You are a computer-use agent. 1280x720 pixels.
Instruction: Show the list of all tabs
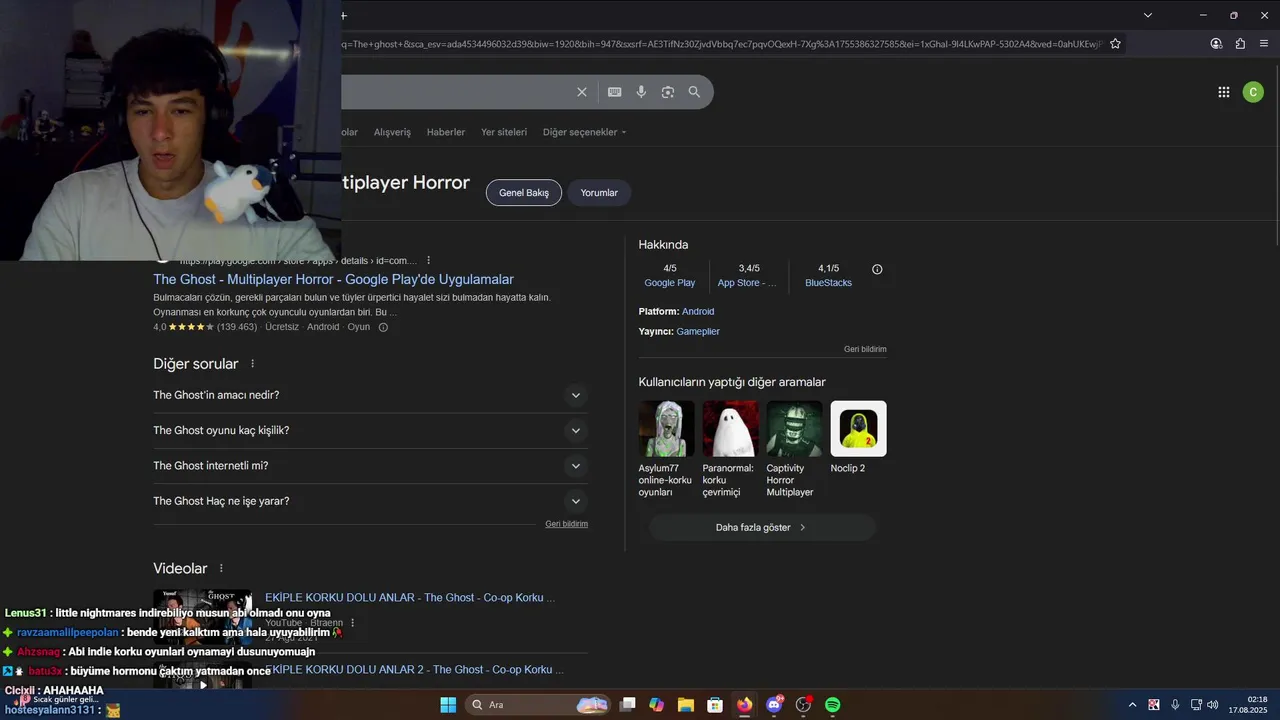click(1148, 15)
